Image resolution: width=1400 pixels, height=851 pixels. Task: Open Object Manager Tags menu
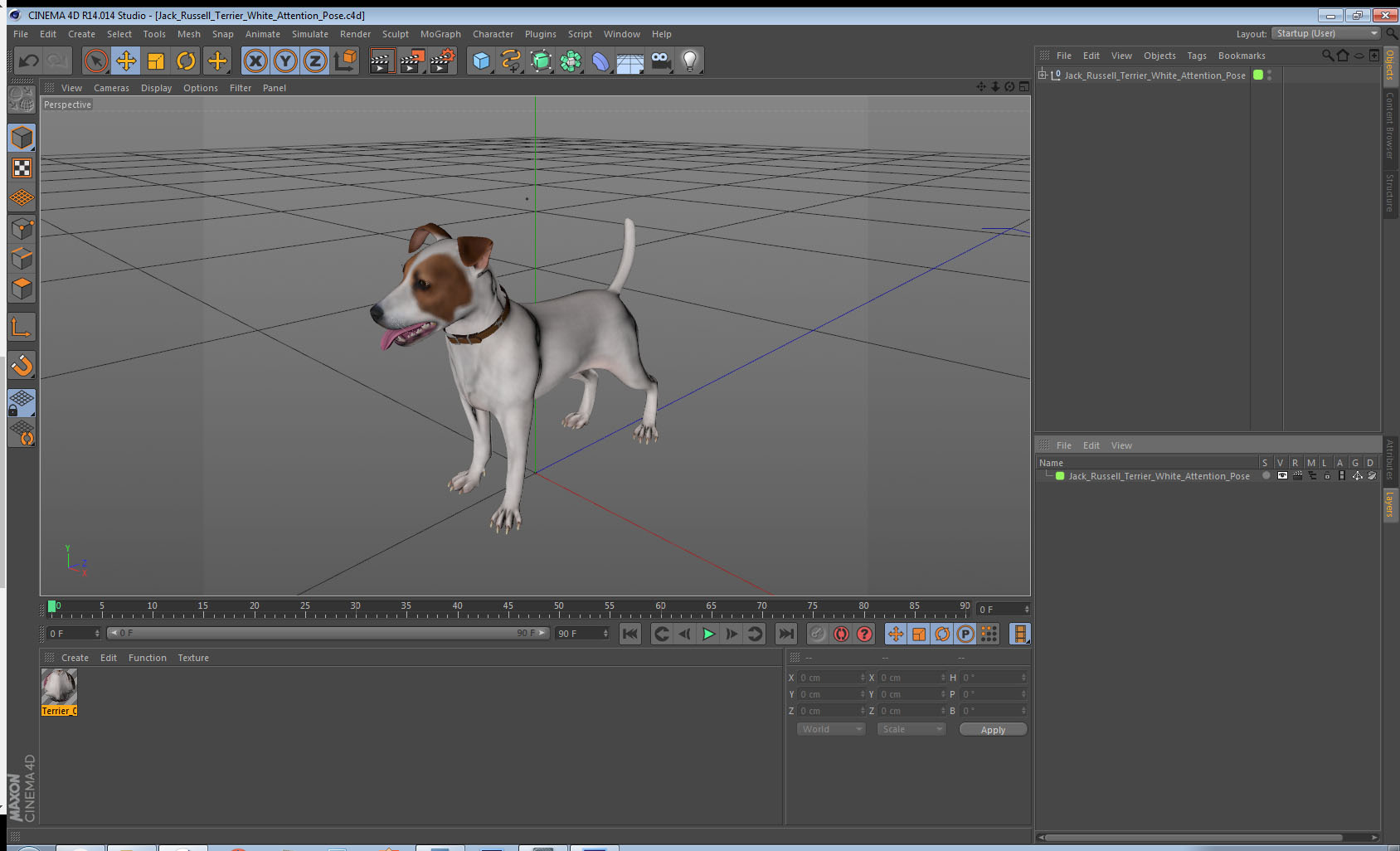pos(1197,56)
